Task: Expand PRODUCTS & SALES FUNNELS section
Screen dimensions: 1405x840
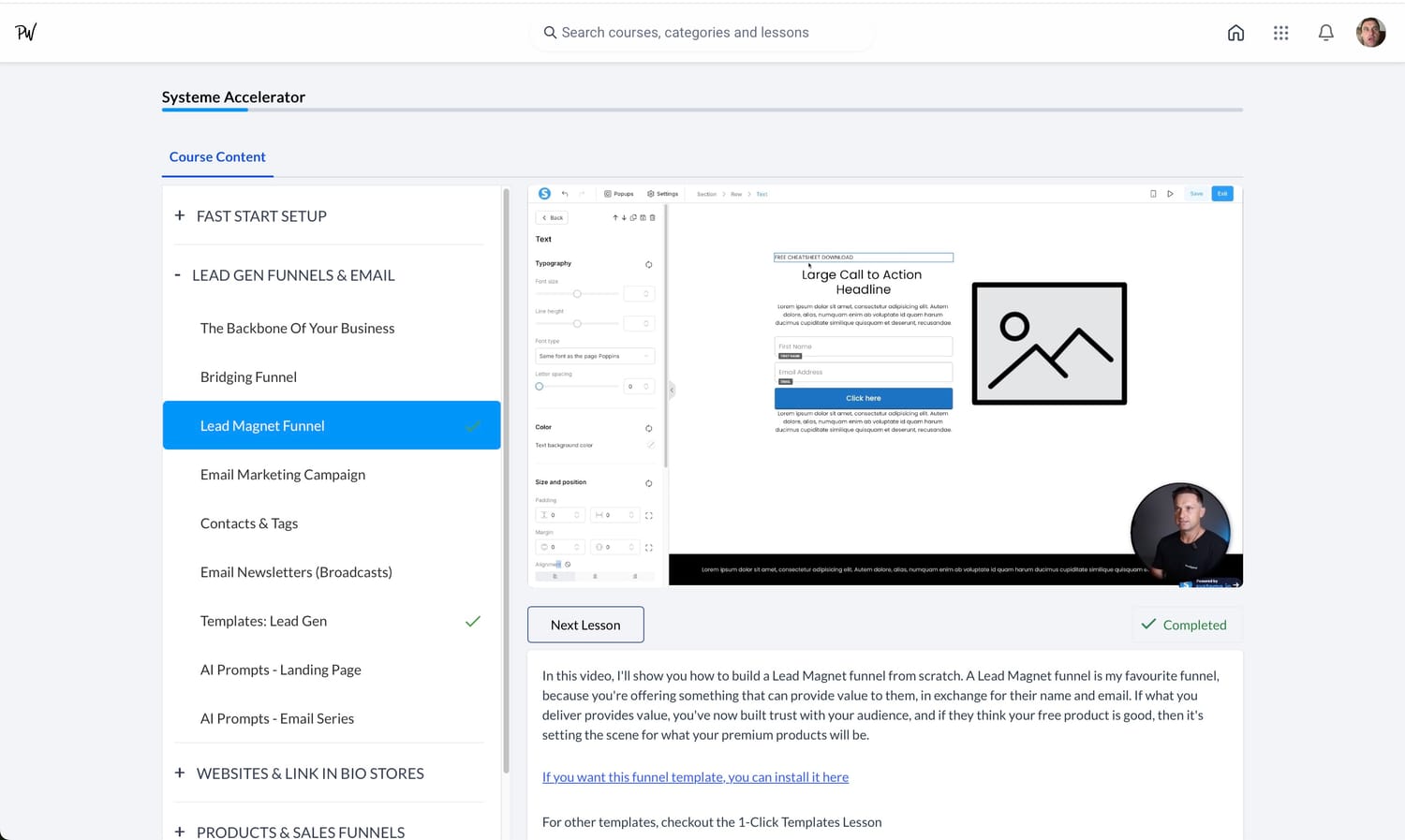Action: coord(180,832)
